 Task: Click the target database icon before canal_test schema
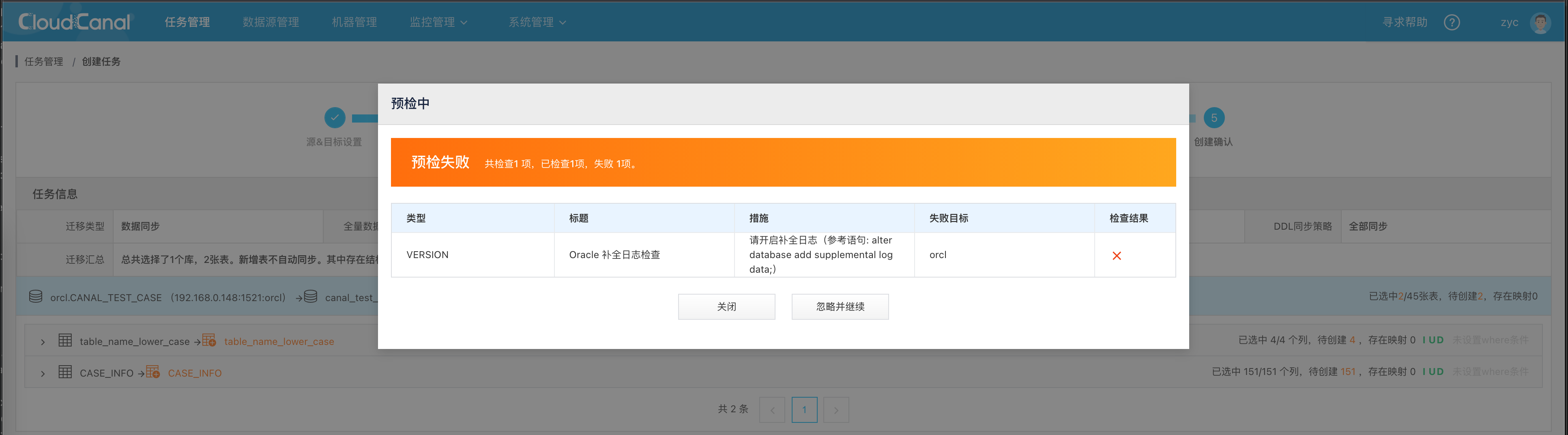pyautogui.click(x=310, y=297)
